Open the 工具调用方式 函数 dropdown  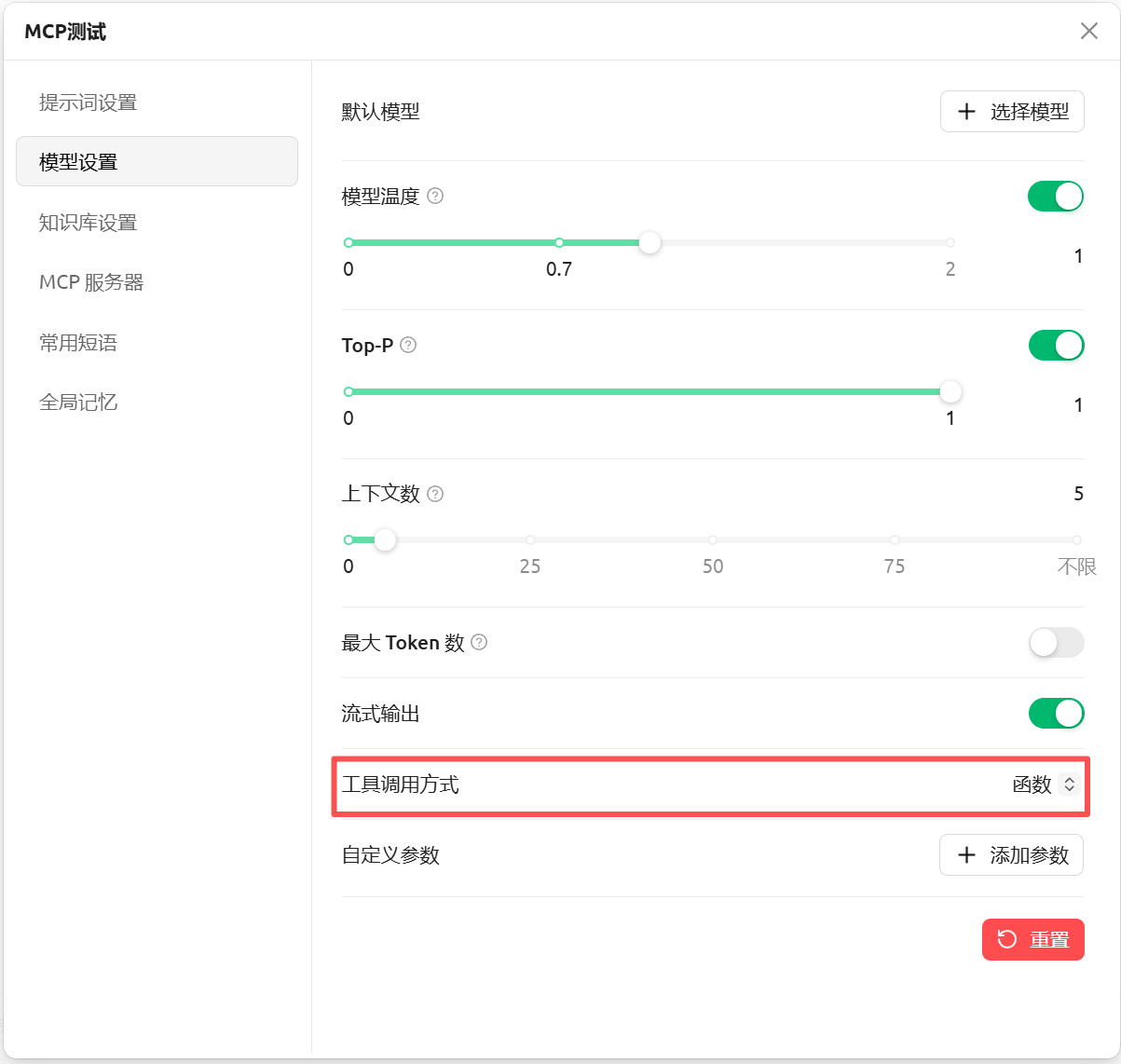(x=1044, y=785)
